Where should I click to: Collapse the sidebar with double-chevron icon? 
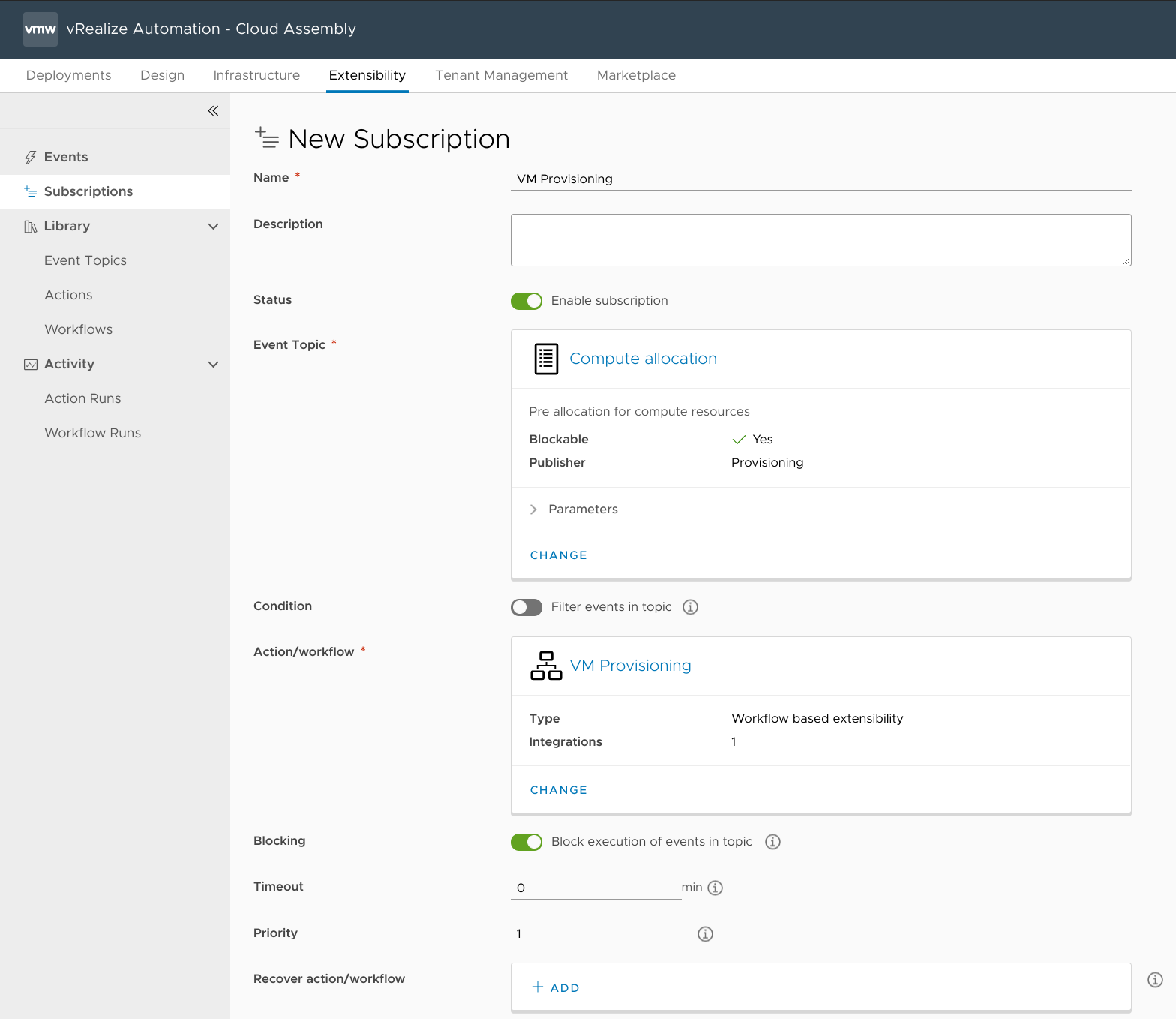click(213, 110)
